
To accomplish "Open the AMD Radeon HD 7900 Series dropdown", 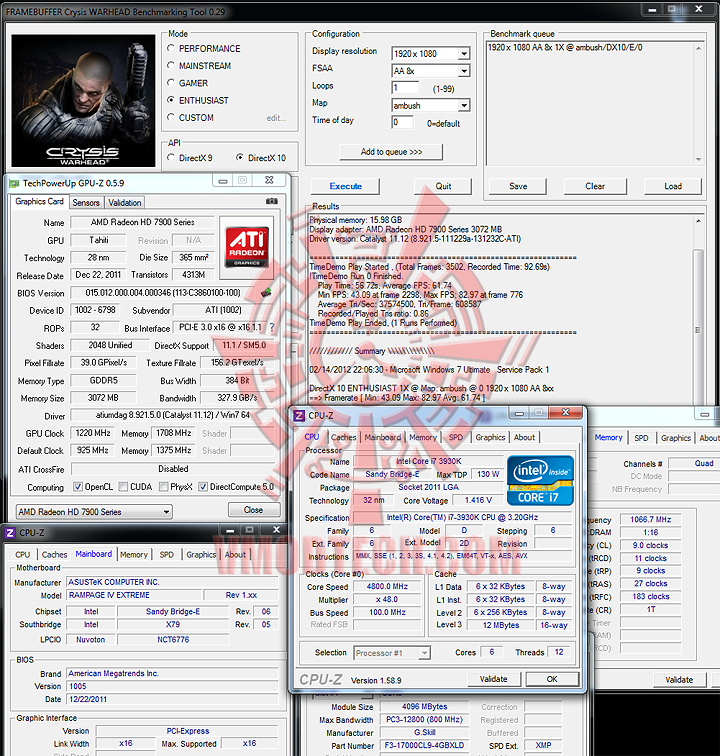I will pyautogui.click(x=95, y=512).
